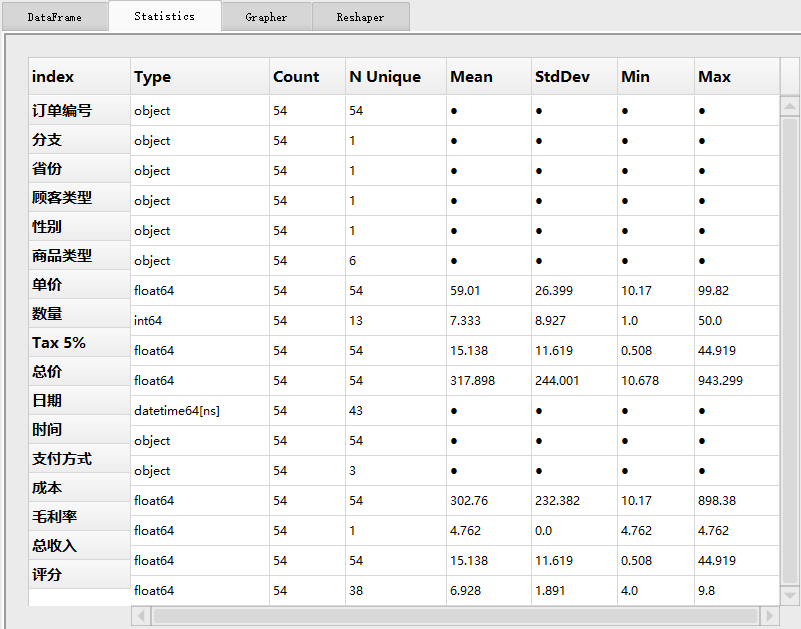Click the horizontal scrollbar right arrow

coord(770,616)
